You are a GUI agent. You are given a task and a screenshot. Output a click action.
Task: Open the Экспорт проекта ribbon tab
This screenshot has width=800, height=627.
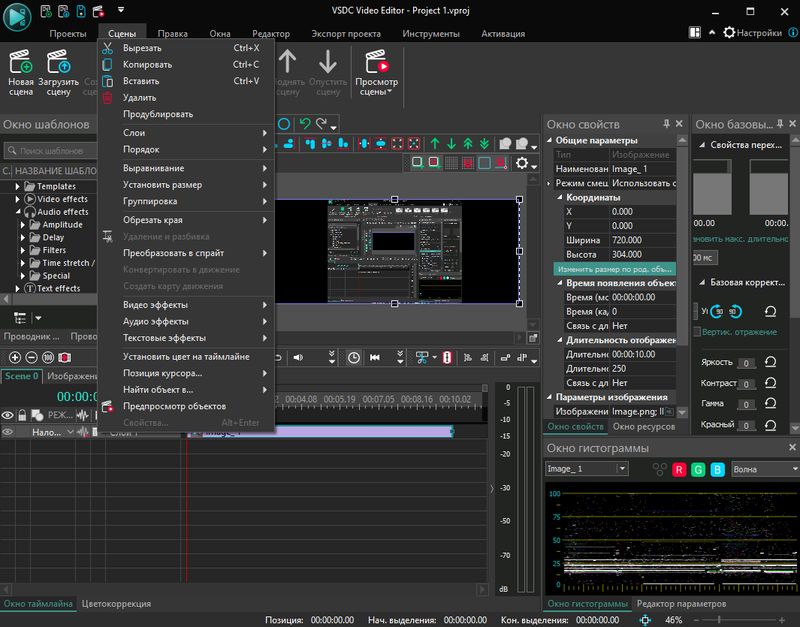[x=345, y=33]
